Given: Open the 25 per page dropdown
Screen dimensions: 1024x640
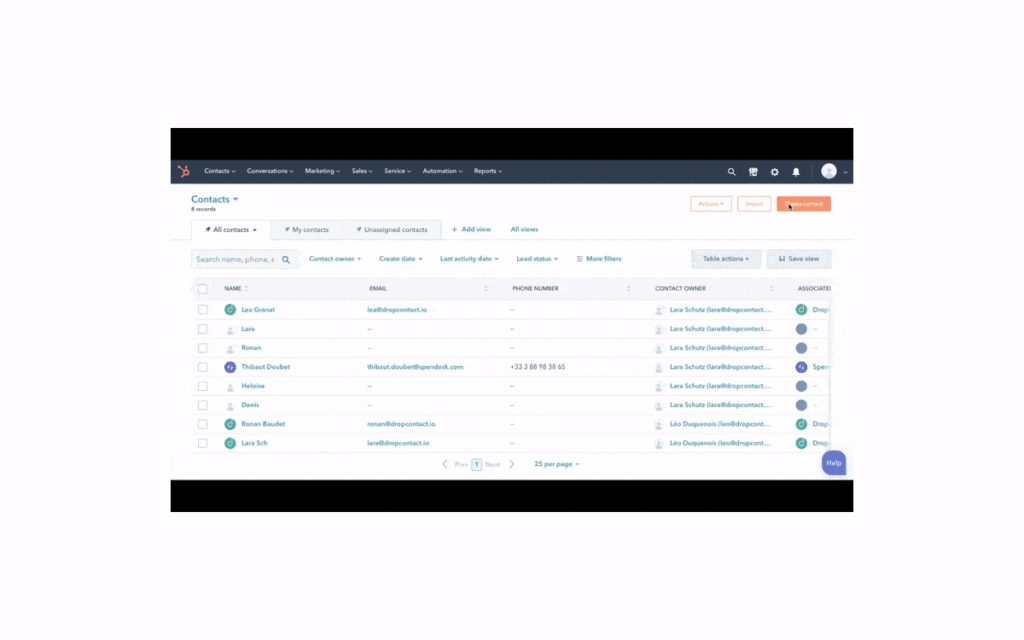Looking at the screenshot, I should pos(556,464).
